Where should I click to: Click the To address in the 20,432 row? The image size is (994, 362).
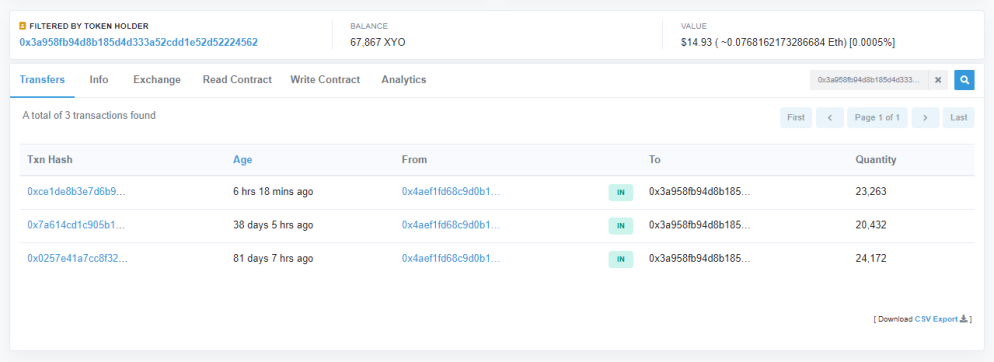700,225
